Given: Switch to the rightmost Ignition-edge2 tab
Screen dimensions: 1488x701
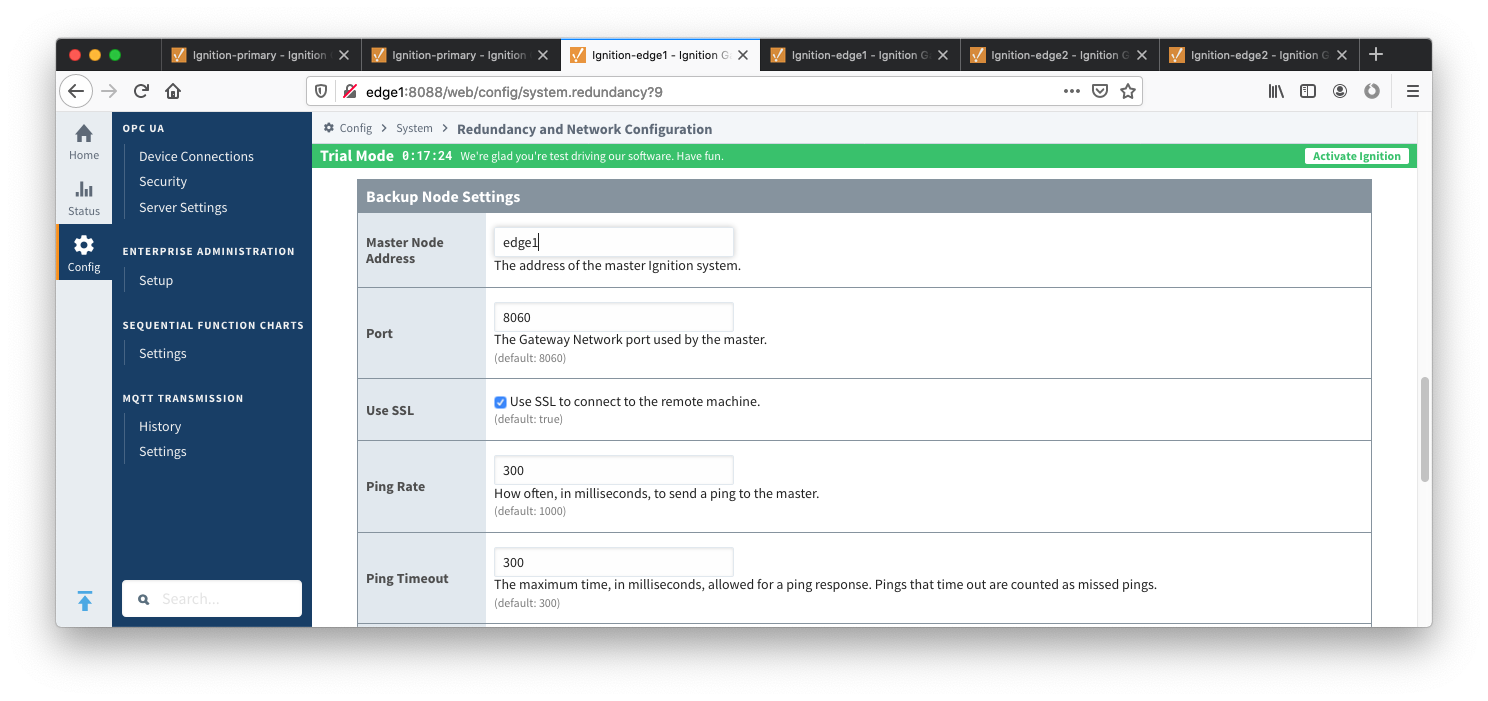Looking at the screenshot, I should coord(1258,55).
